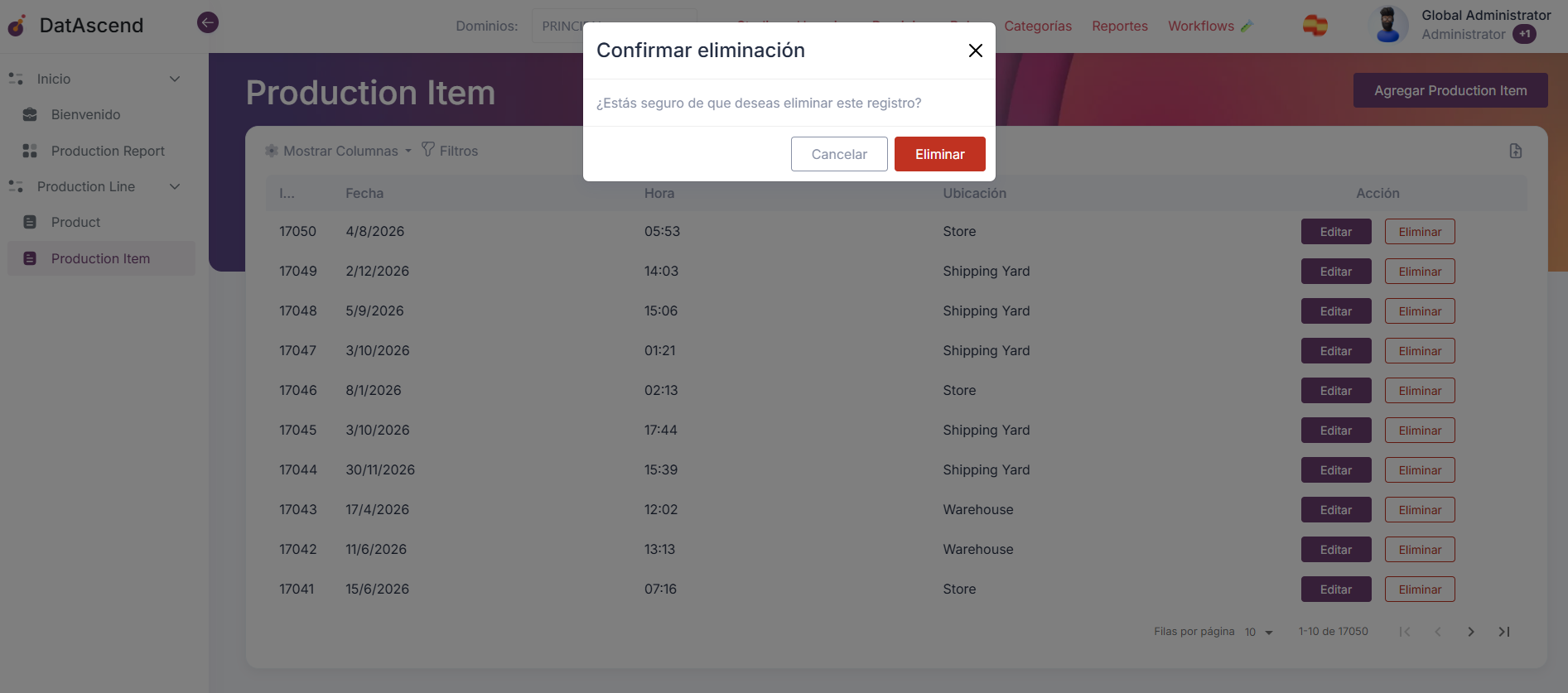Click the Workflows pencil icon
The image size is (1568, 693).
[1247, 26]
